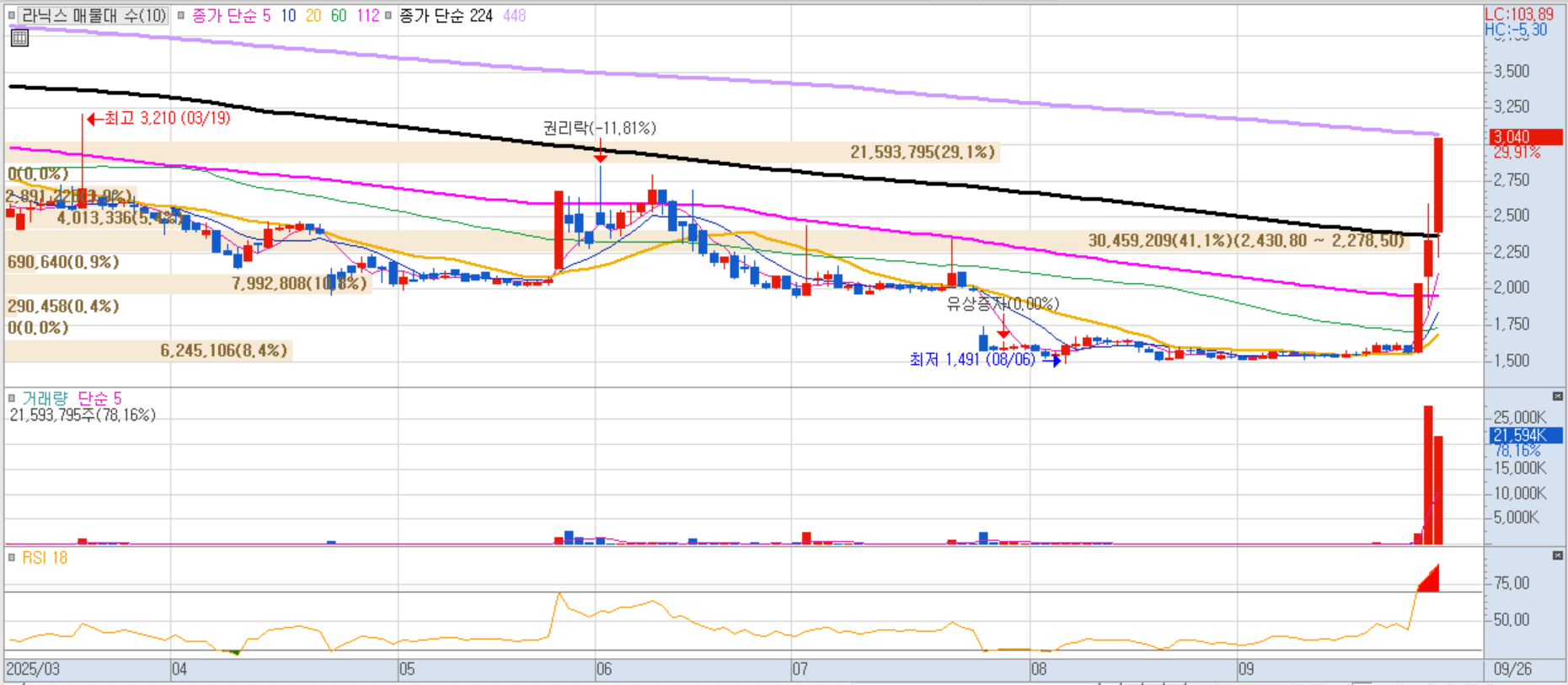Viewport: 1568px width, 685px height.
Task: Click the red 3,040 current price tag
Action: point(1526,136)
